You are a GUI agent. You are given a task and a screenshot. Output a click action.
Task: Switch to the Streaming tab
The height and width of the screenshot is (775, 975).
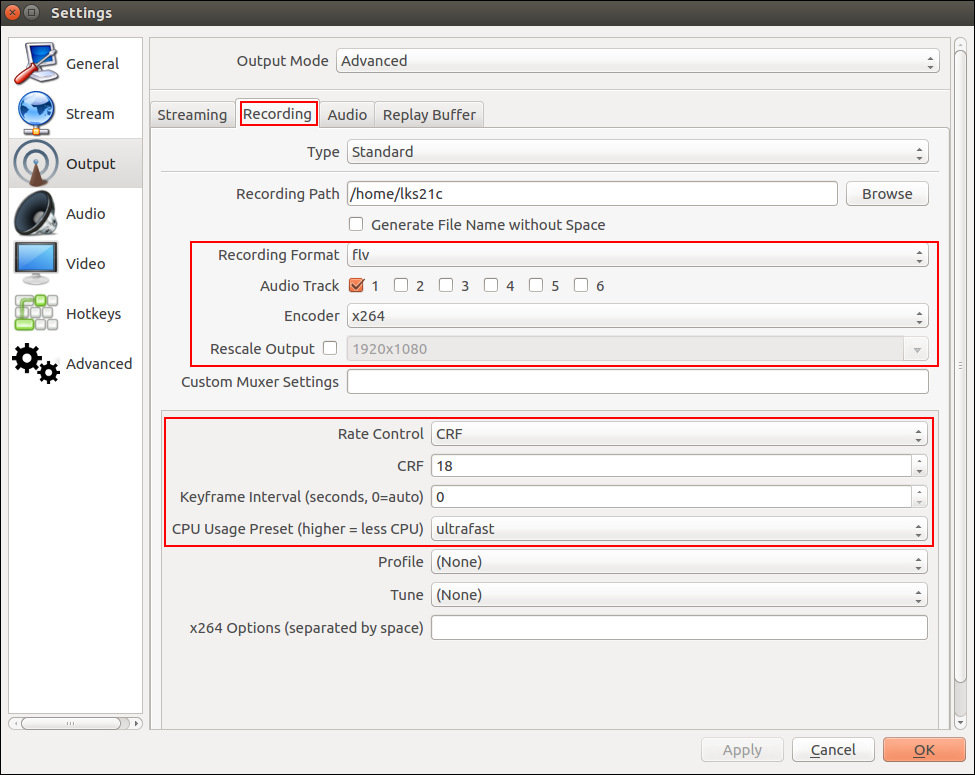[192, 115]
